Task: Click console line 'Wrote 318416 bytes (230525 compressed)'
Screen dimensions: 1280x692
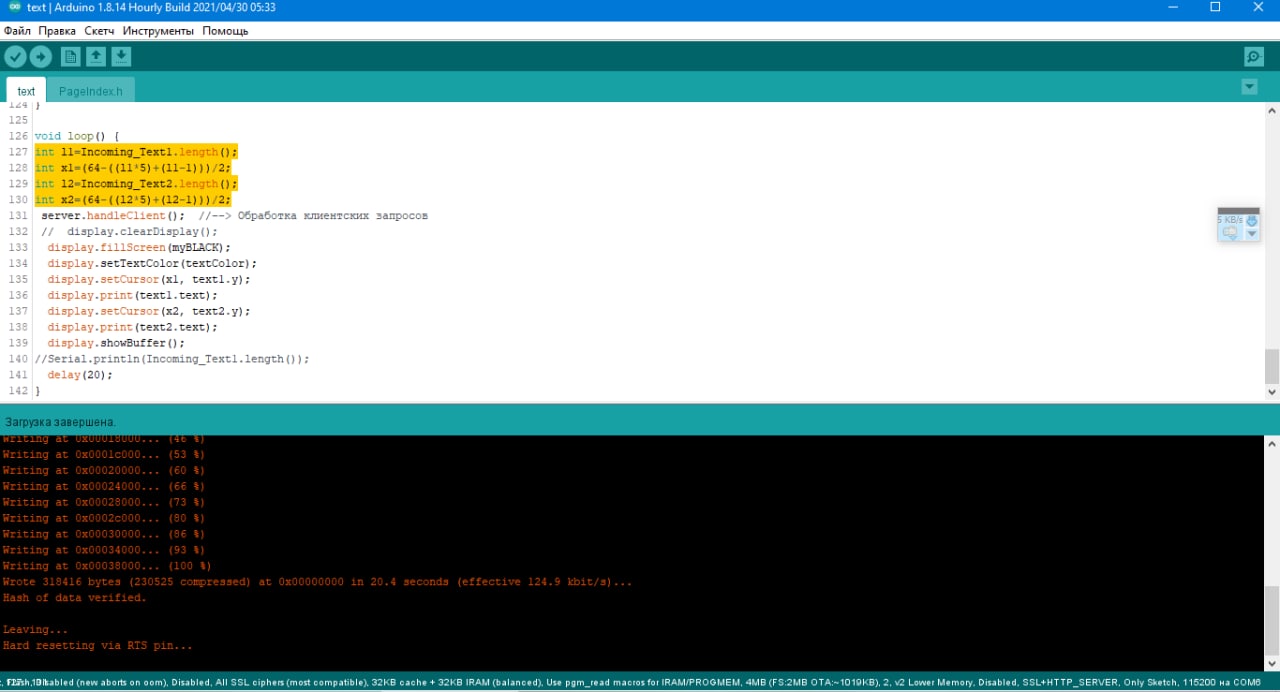Action: pyautogui.click(x=317, y=583)
